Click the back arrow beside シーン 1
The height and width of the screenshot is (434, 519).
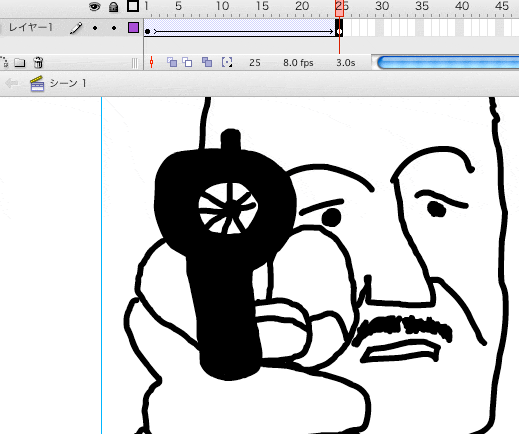click(x=12, y=83)
